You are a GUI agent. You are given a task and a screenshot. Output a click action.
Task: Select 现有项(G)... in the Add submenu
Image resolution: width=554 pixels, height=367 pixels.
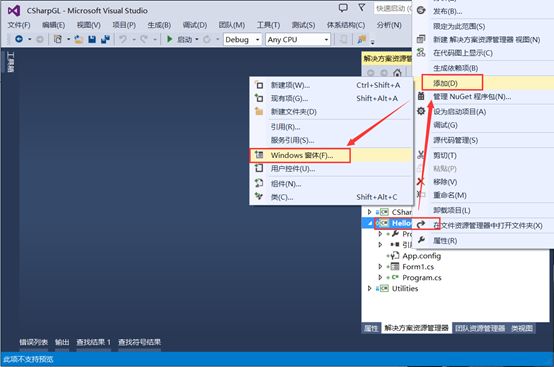point(331,99)
